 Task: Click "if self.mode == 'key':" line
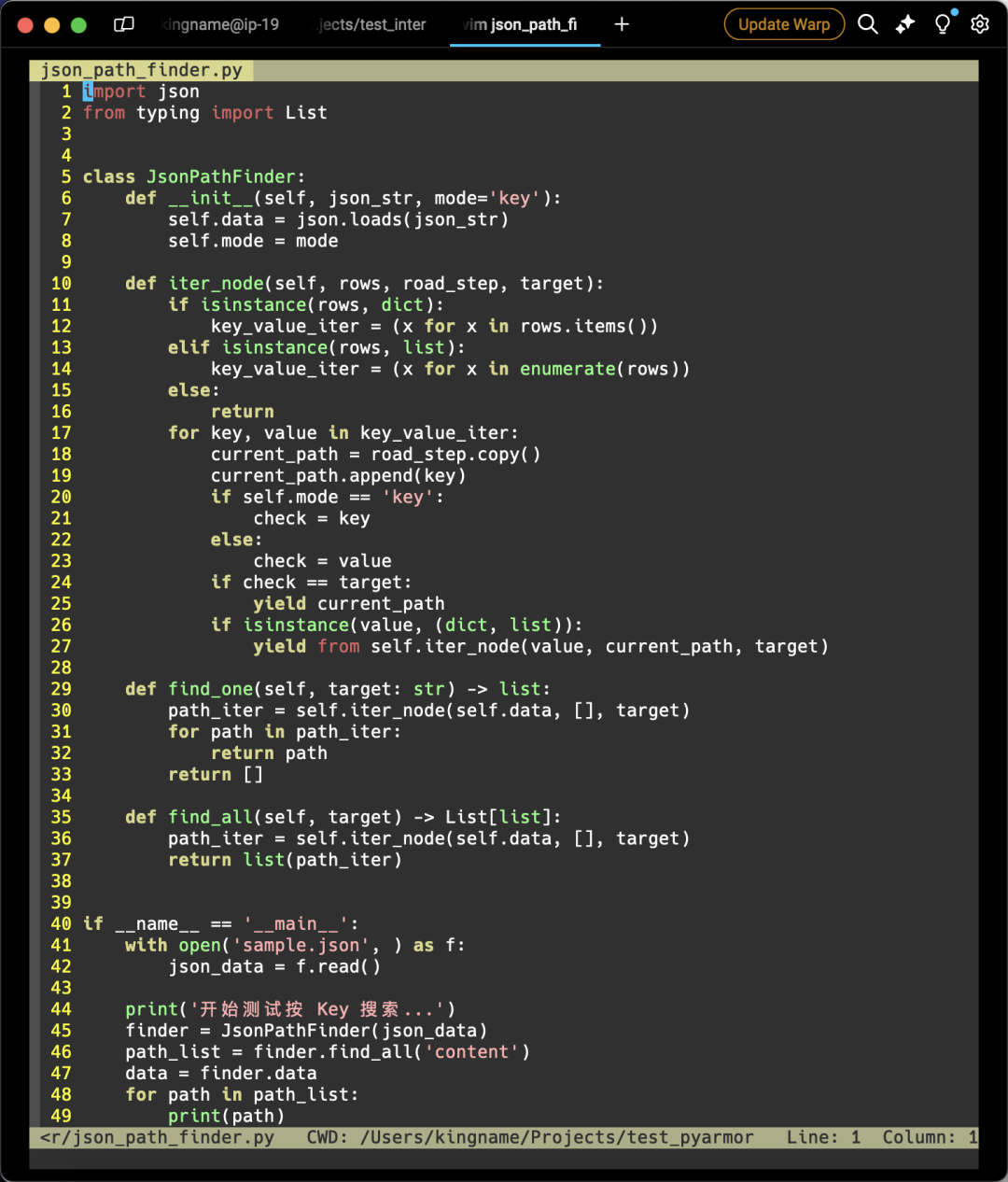328,498
